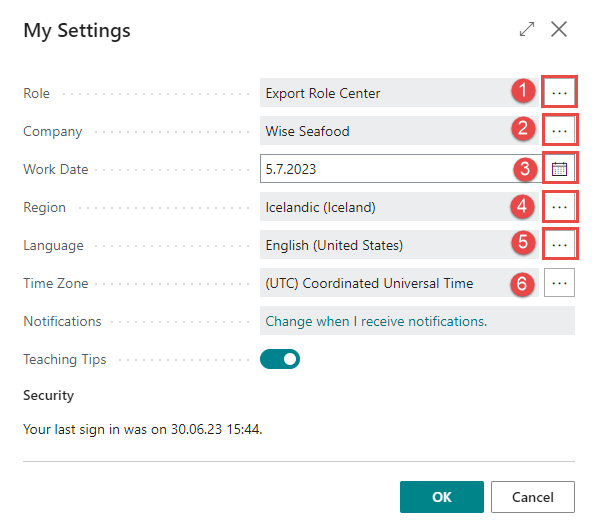Confirm settings with the OK button
Viewport: 594px width, 532px height.
coord(442,497)
